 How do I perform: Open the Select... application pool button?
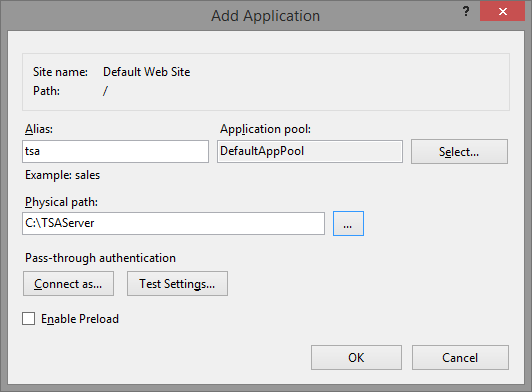[459, 151]
